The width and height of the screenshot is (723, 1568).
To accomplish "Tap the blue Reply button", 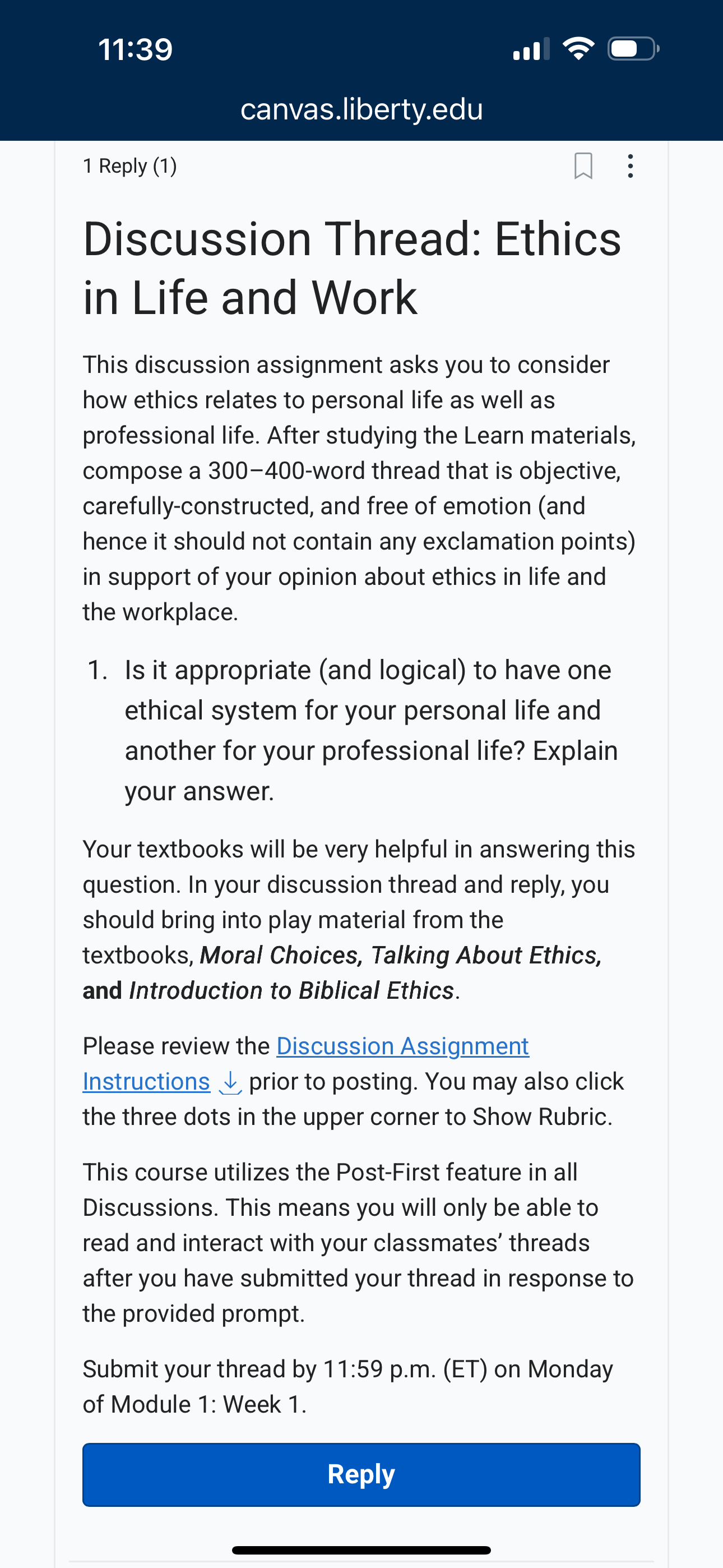I will click(361, 1474).
